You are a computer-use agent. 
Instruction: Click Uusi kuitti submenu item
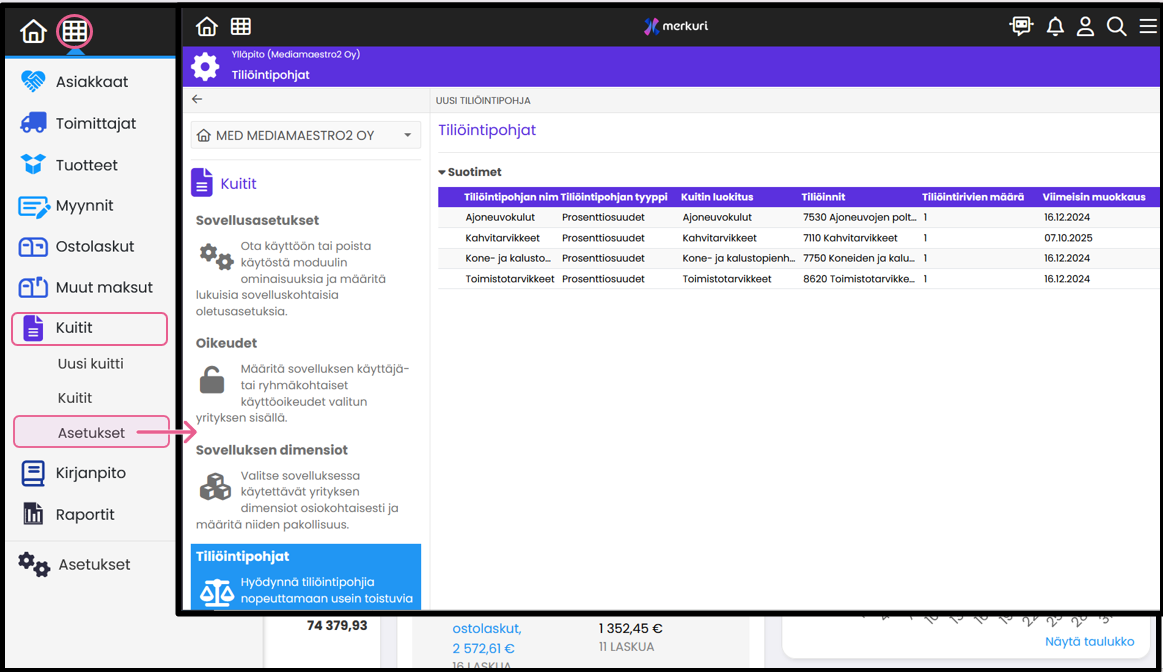[x=90, y=364]
